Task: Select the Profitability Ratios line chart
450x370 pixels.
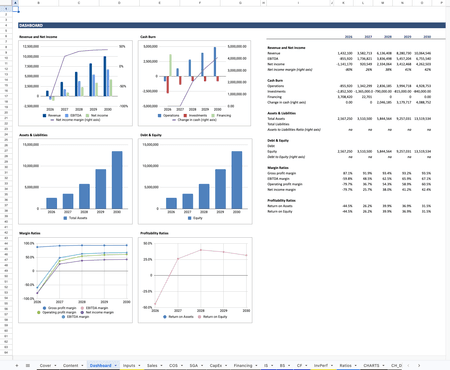Action: [195, 280]
